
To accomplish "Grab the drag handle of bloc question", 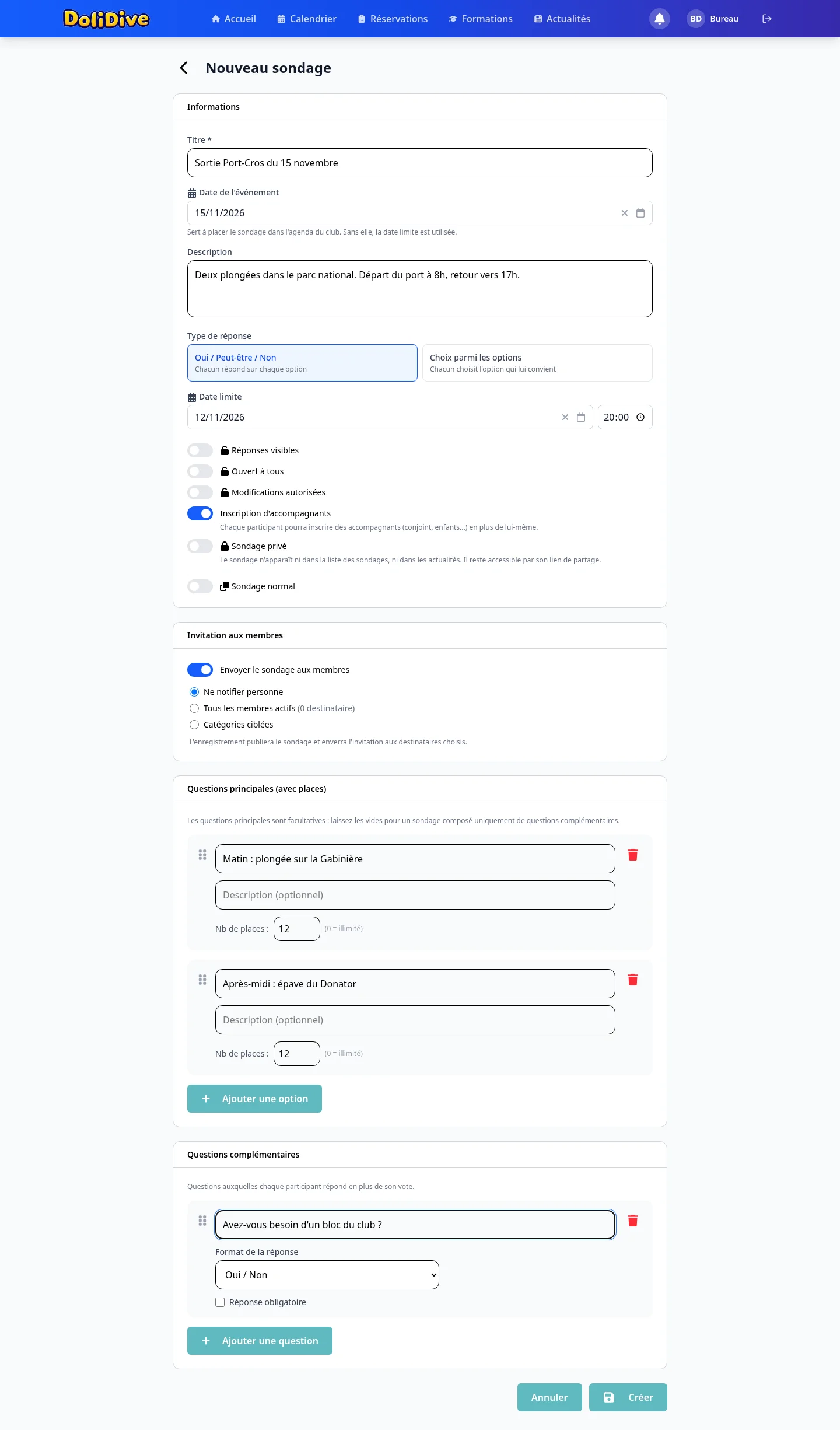I will pyautogui.click(x=202, y=1221).
